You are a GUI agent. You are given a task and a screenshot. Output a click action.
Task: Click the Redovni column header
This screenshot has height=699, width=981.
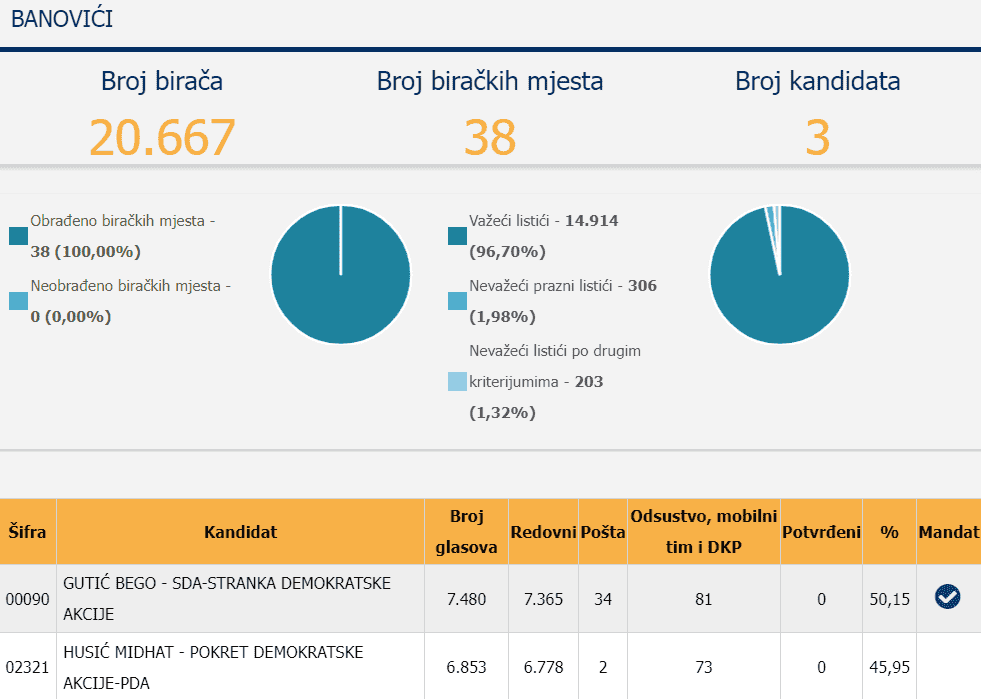[543, 532]
